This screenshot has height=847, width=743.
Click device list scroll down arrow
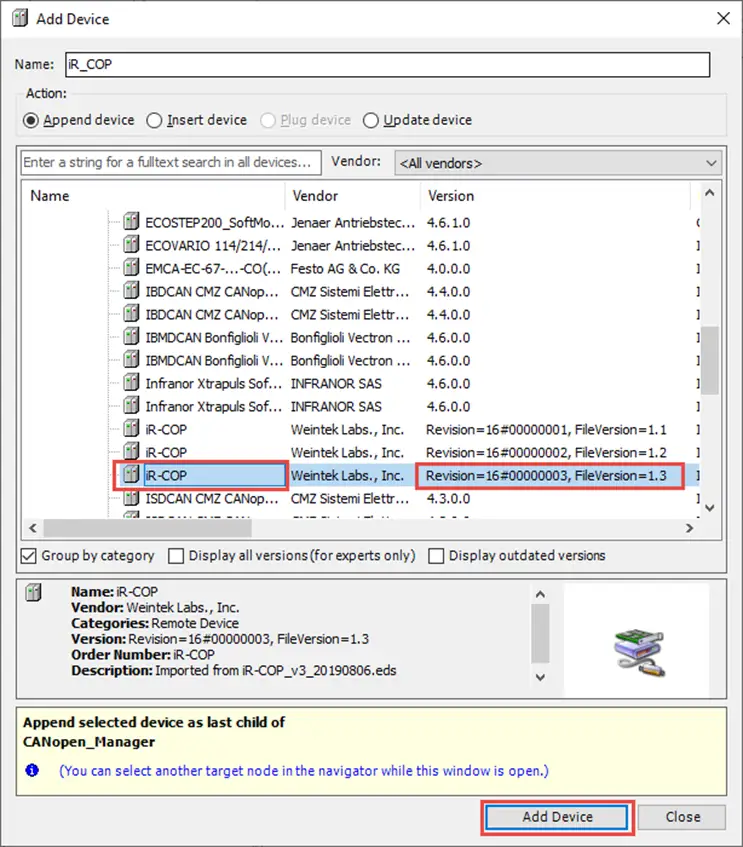[x=710, y=508]
